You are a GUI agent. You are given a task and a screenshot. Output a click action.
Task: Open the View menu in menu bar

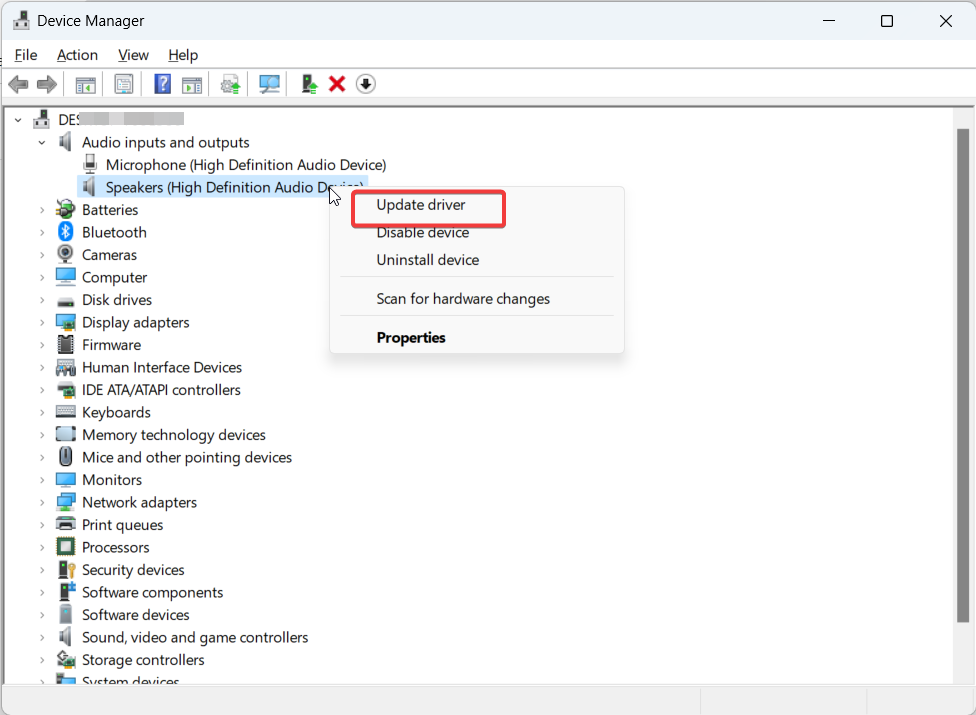click(133, 55)
